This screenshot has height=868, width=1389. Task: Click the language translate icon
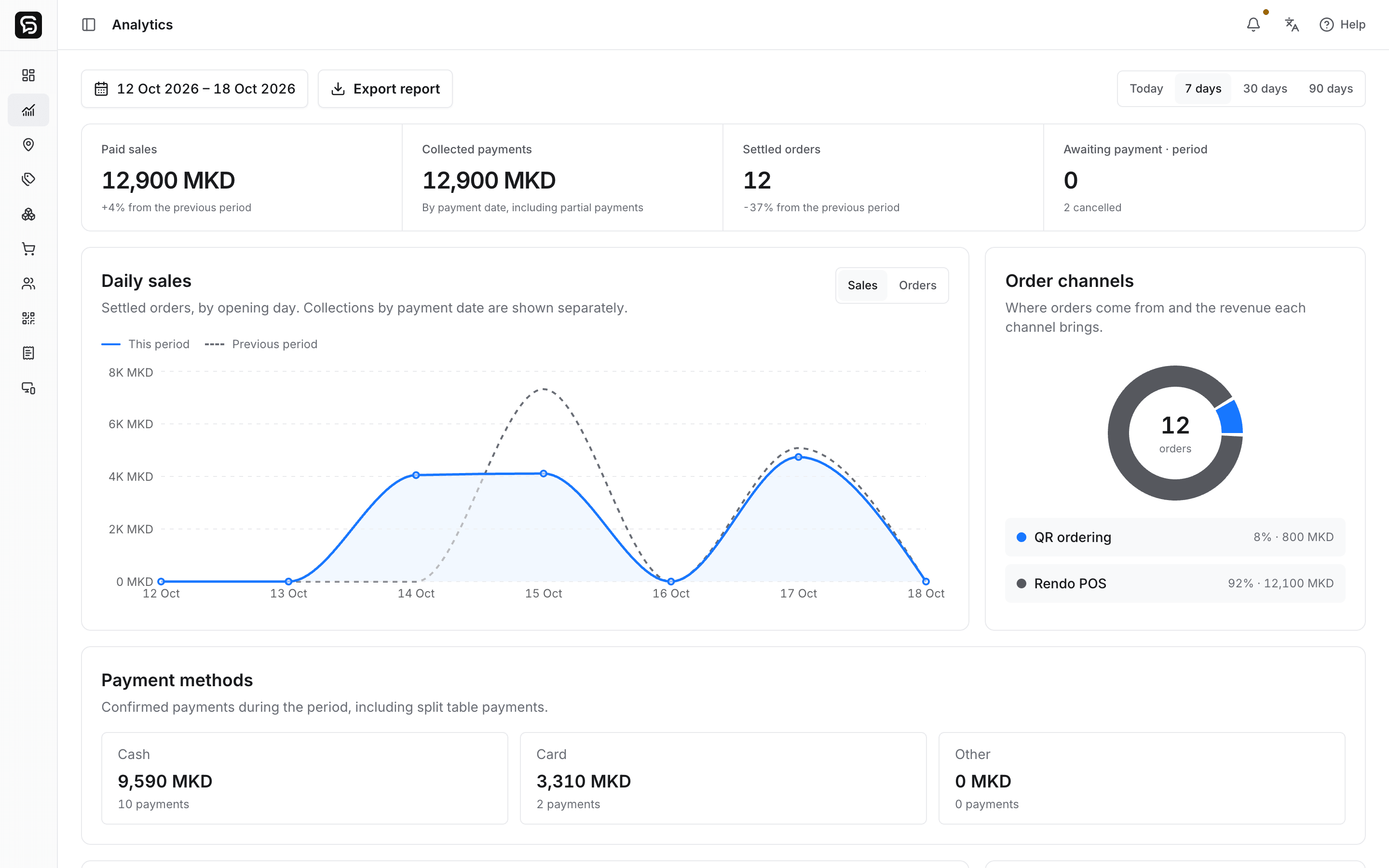coord(1292,25)
